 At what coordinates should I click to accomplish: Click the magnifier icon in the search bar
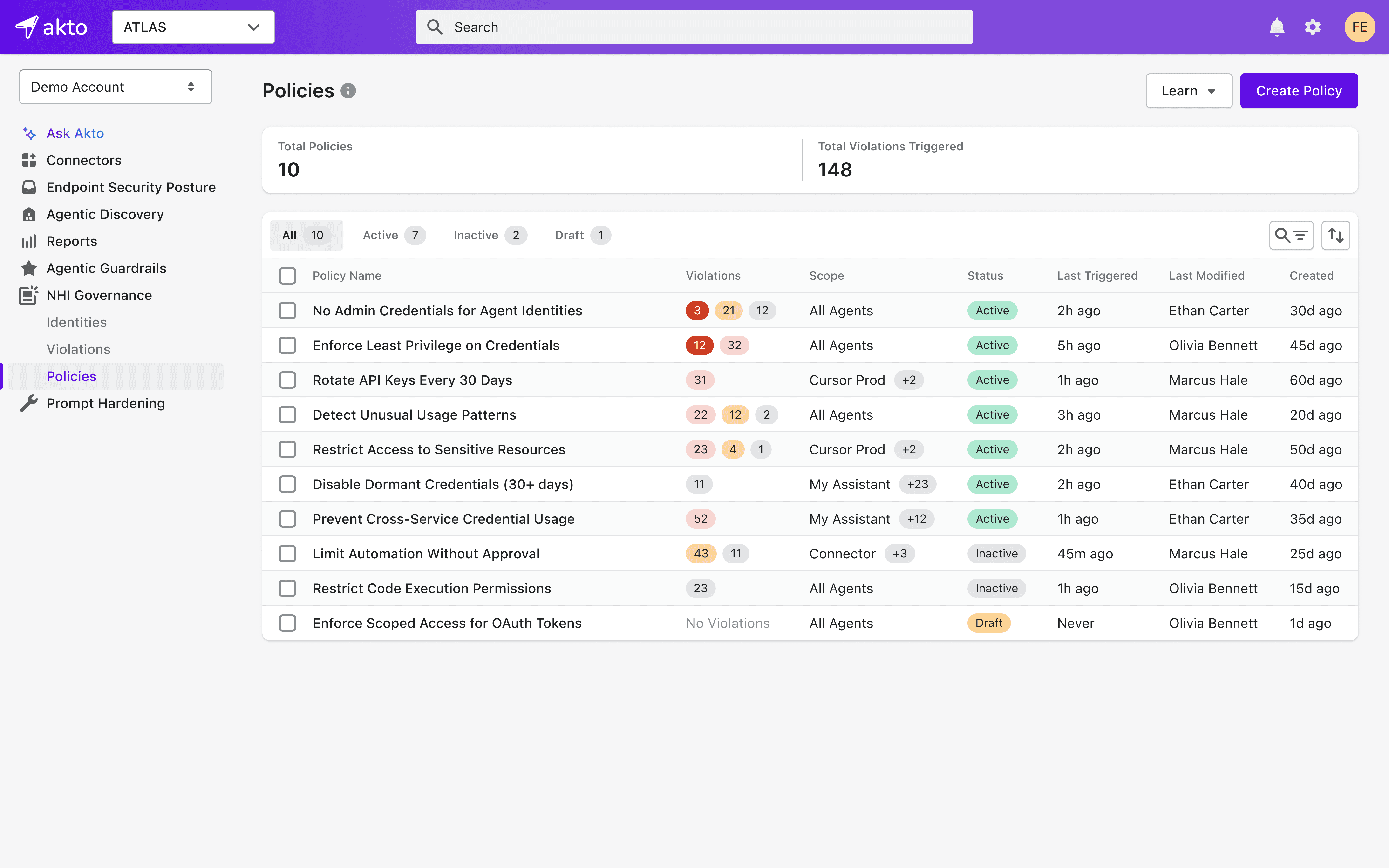pos(435,27)
